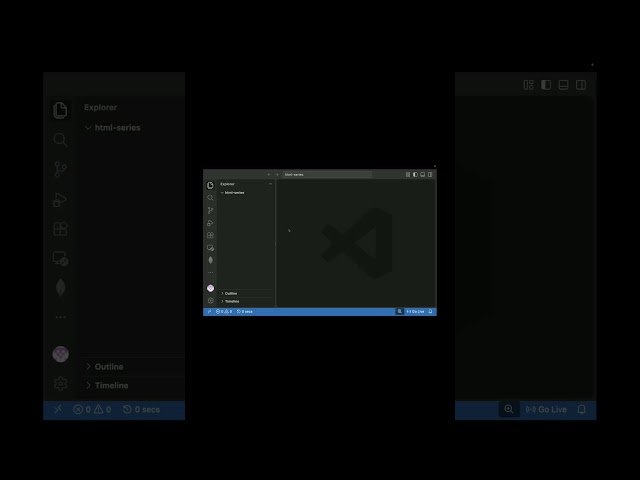Click settings gear in dimmed enlarged left panel
The width and height of the screenshot is (640, 480).
coord(60,383)
